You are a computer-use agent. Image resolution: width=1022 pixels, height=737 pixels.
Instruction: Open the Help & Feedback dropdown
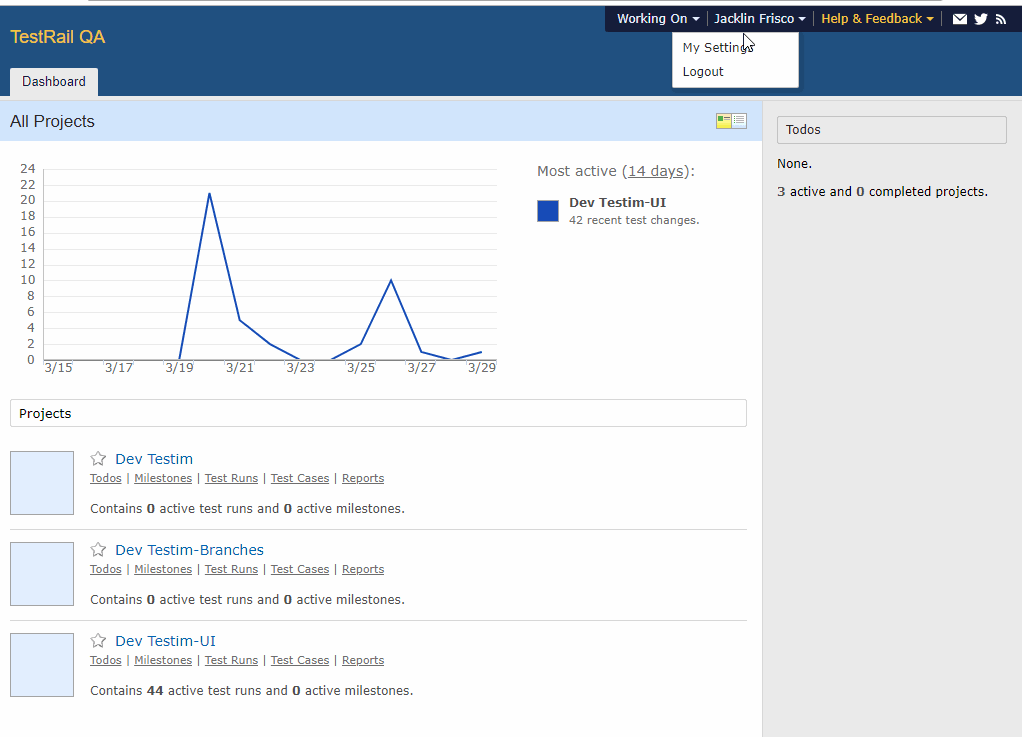click(877, 19)
